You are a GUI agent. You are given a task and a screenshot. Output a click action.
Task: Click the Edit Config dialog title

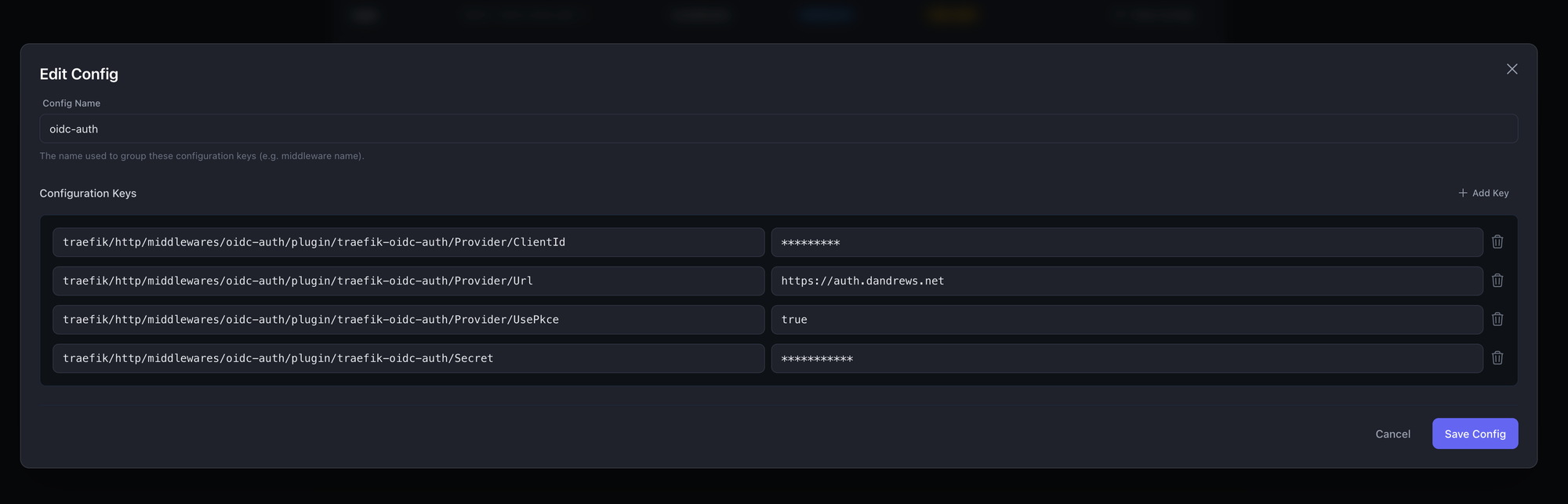pos(79,74)
